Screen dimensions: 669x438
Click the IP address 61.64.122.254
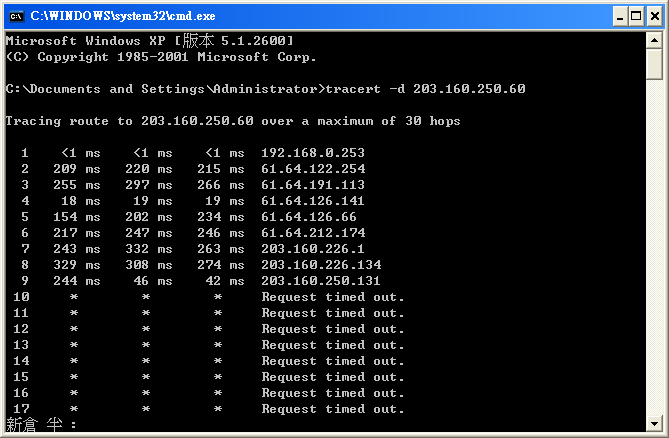313,169
